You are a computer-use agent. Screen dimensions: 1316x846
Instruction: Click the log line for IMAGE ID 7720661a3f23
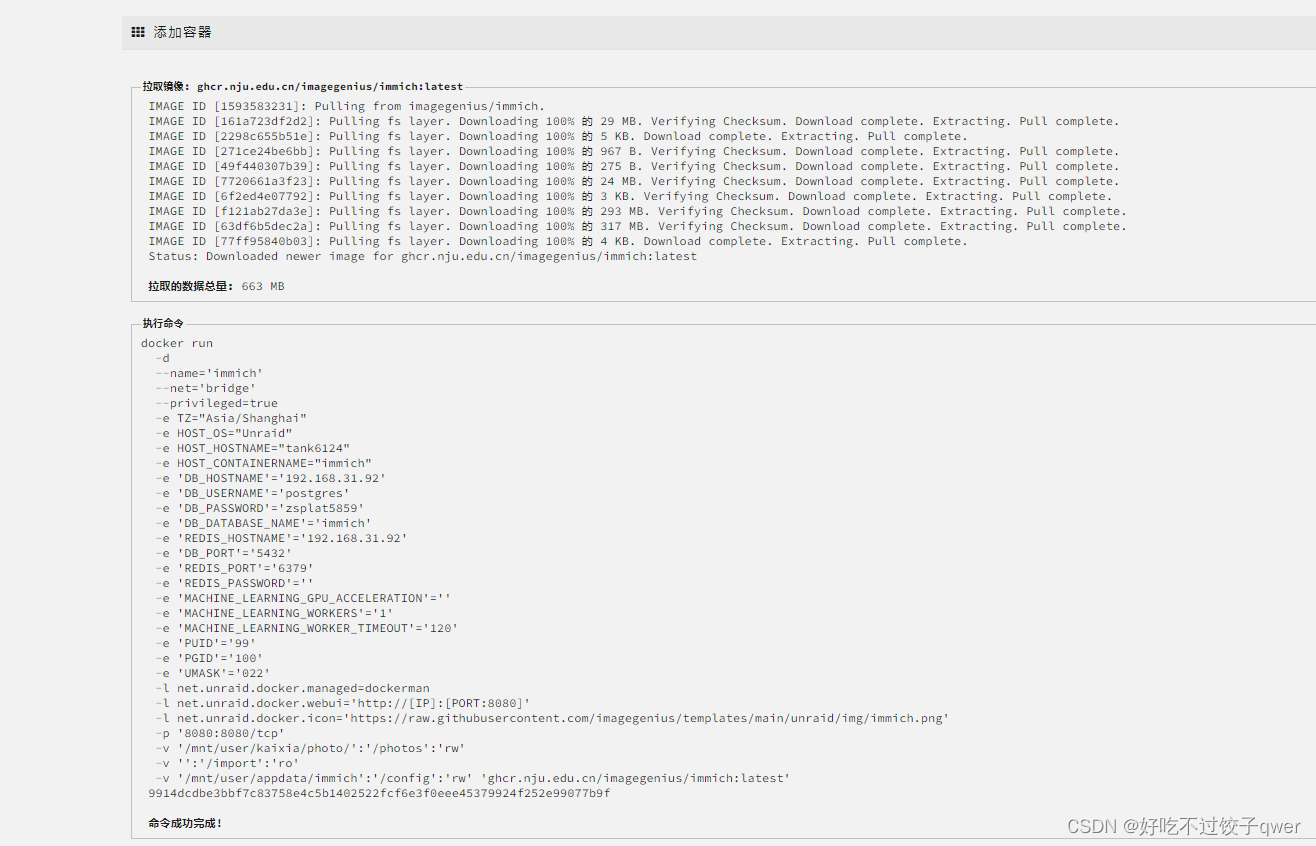coord(634,181)
